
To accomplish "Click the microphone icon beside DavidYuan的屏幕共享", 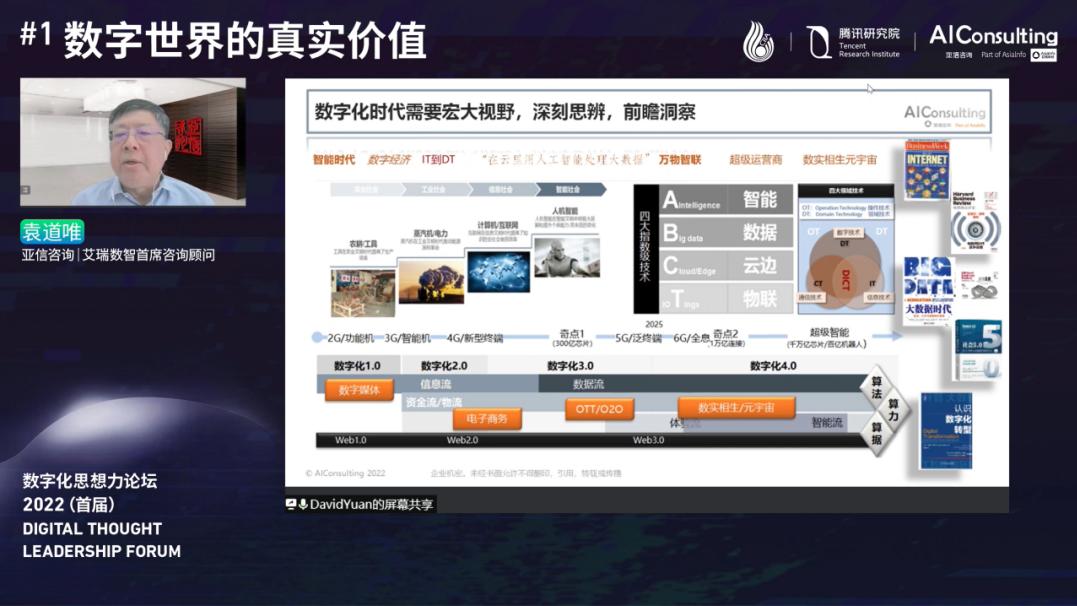I will point(302,505).
